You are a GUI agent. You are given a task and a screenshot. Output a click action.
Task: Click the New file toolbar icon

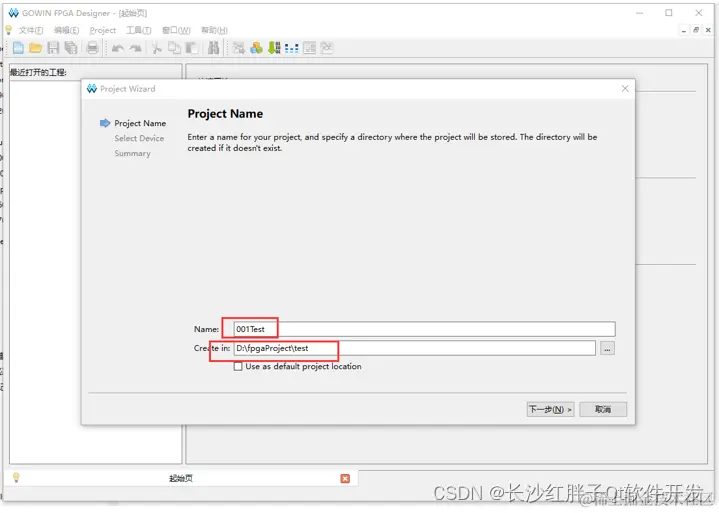click(x=18, y=48)
